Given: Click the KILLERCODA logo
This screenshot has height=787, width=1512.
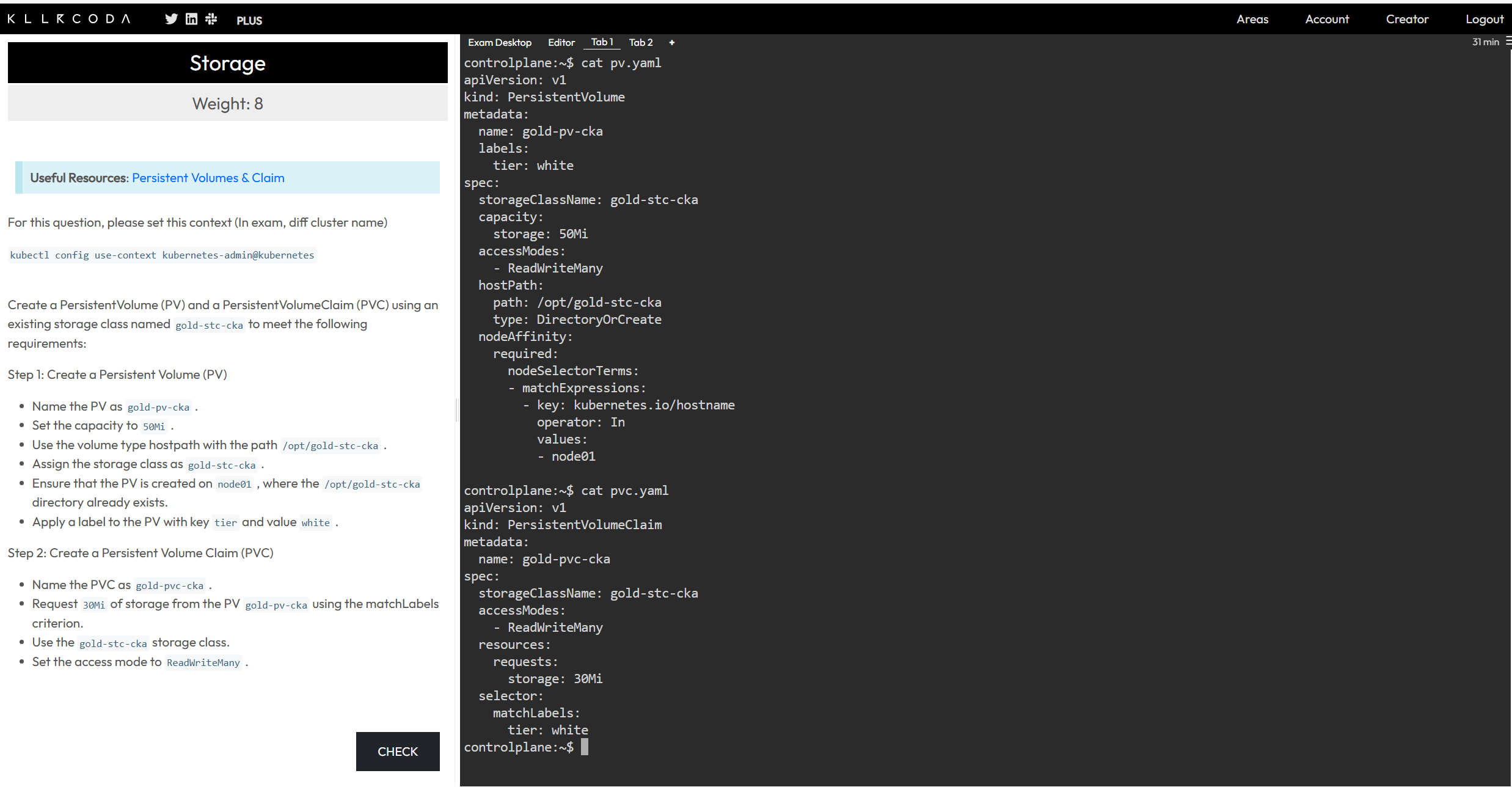Looking at the screenshot, I should pyautogui.click(x=69, y=19).
